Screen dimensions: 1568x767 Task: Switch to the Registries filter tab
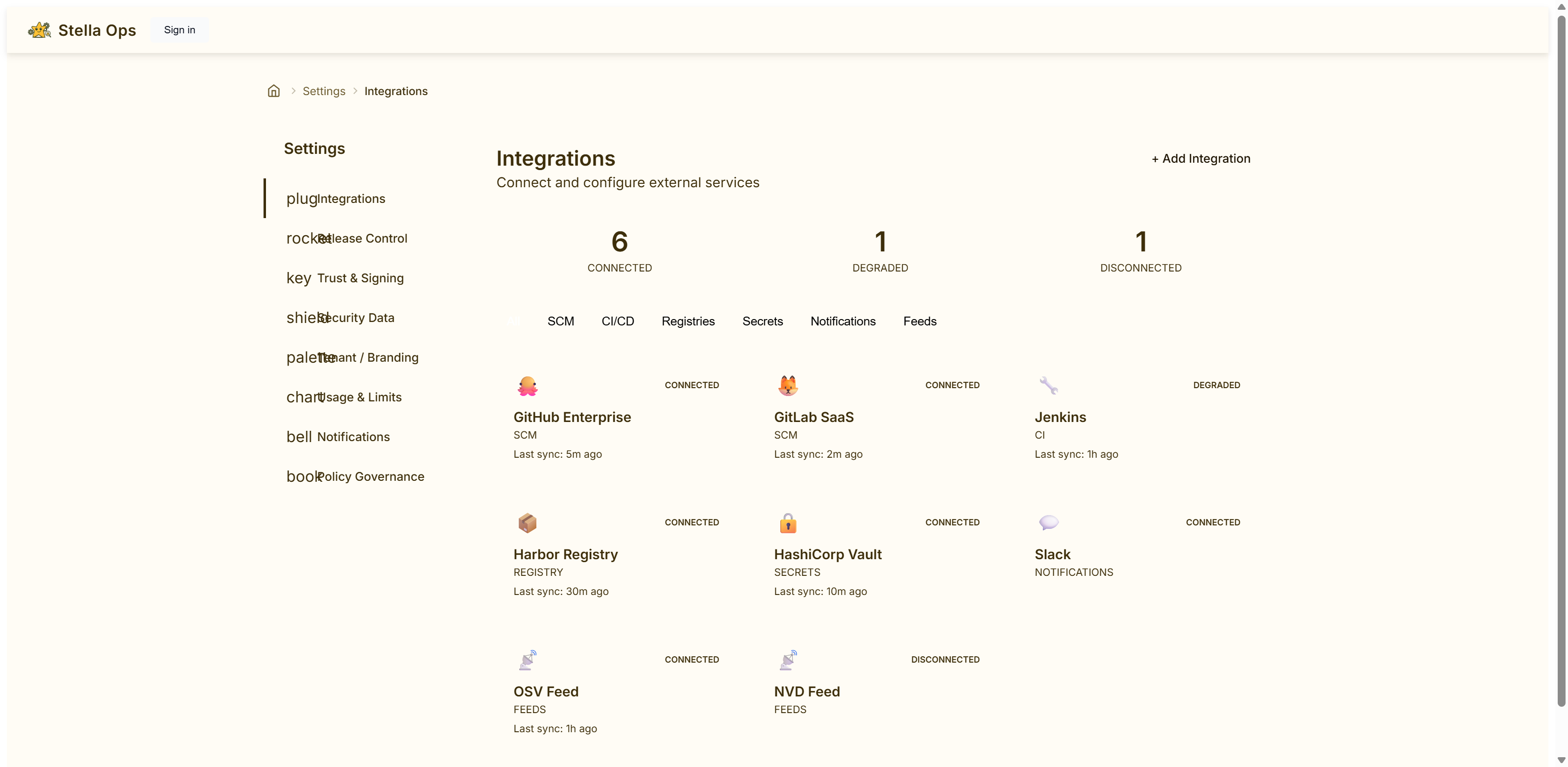[x=688, y=321]
